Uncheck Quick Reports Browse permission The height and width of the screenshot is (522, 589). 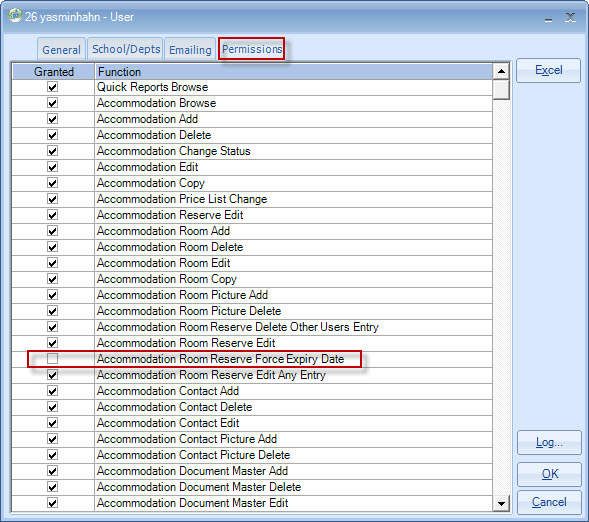coord(53,87)
